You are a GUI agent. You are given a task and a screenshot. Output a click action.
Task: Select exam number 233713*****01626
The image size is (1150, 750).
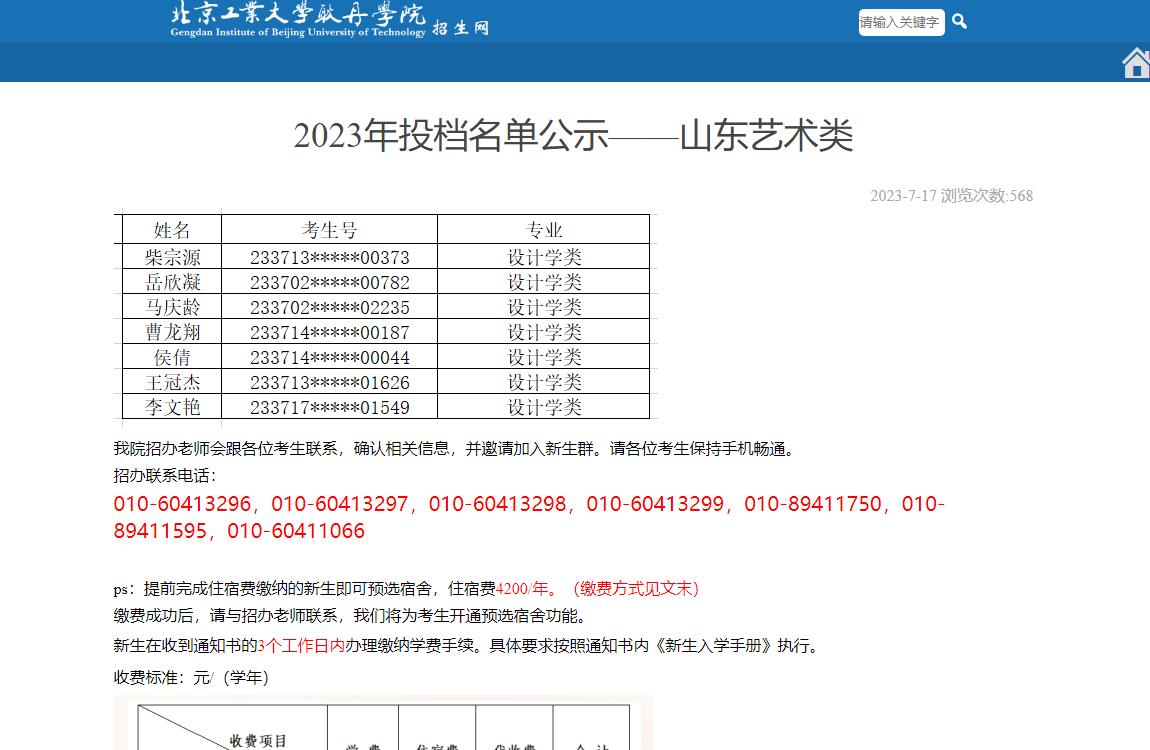[x=329, y=382]
